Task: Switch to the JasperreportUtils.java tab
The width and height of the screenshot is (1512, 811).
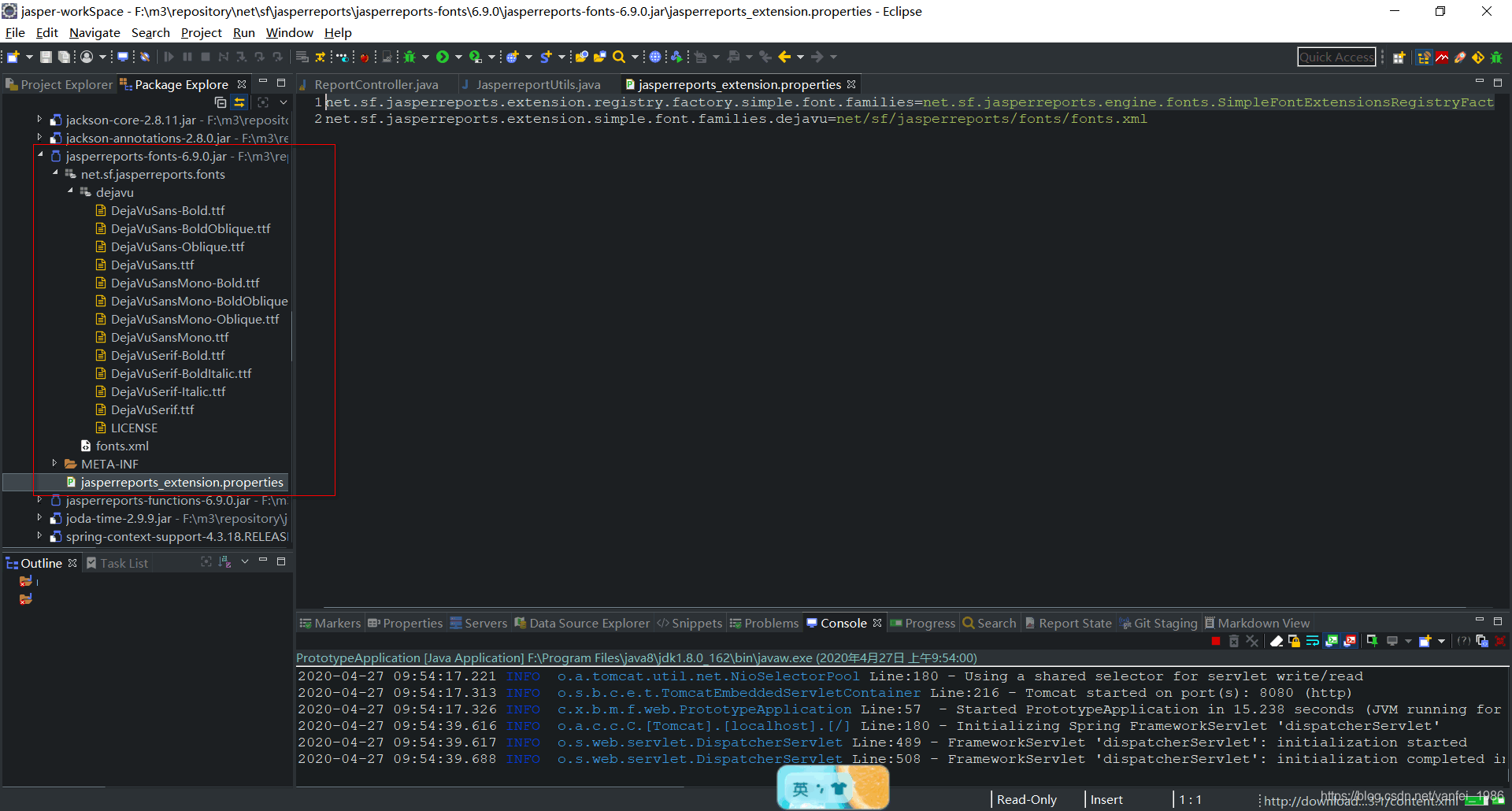Action: tap(538, 84)
